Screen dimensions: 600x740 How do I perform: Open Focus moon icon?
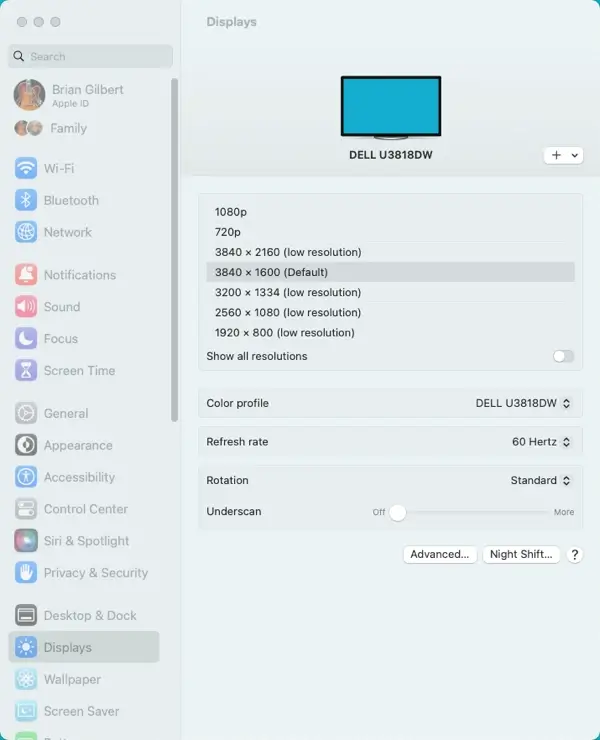click(25, 338)
